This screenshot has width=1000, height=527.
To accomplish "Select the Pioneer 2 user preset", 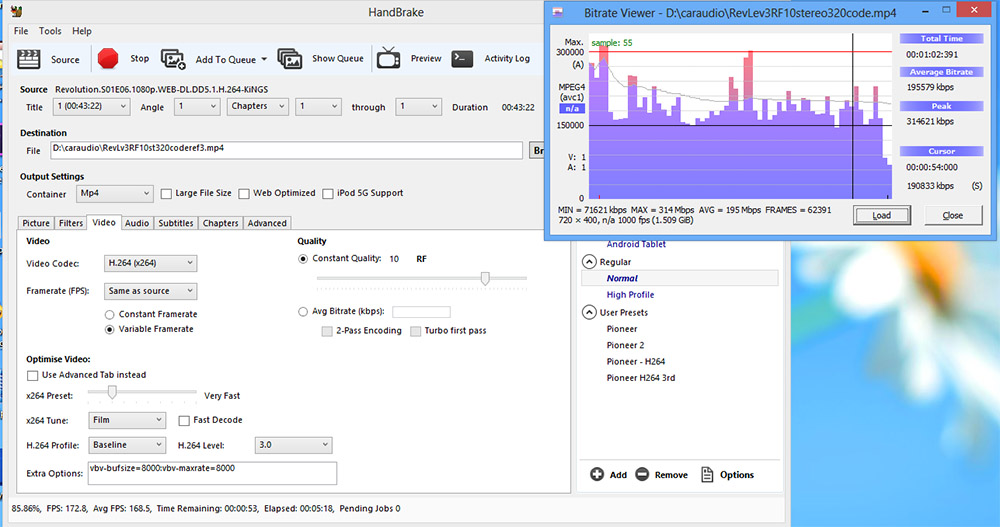I will [x=625, y=345].
